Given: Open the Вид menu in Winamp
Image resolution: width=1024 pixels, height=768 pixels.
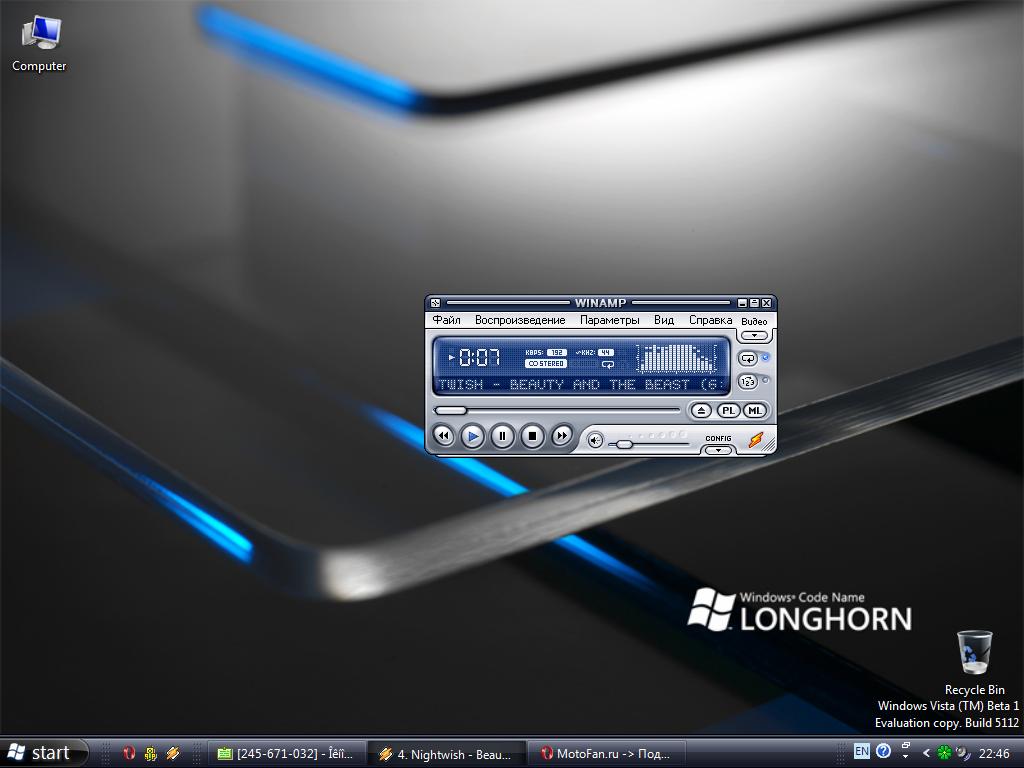Looking at the screenshot, I should 664,320.
